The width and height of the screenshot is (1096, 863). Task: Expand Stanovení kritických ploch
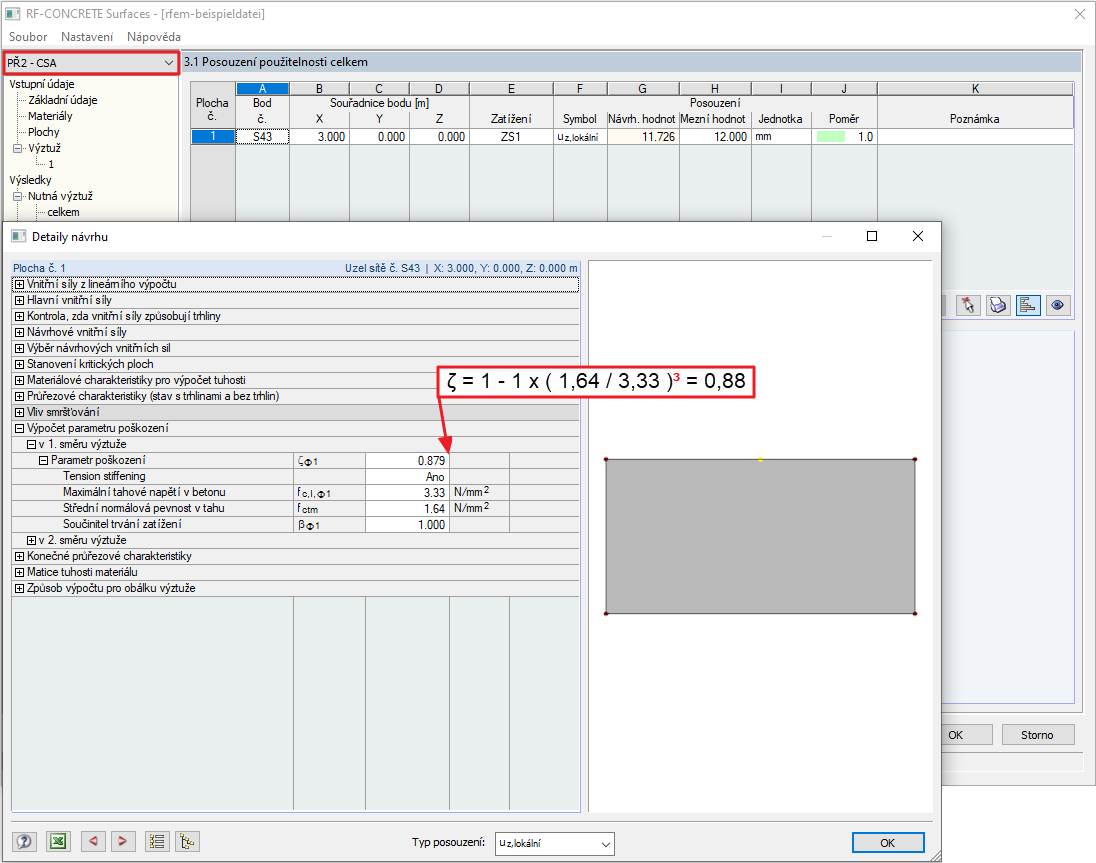pyautogui.click(x=20, y=364)
